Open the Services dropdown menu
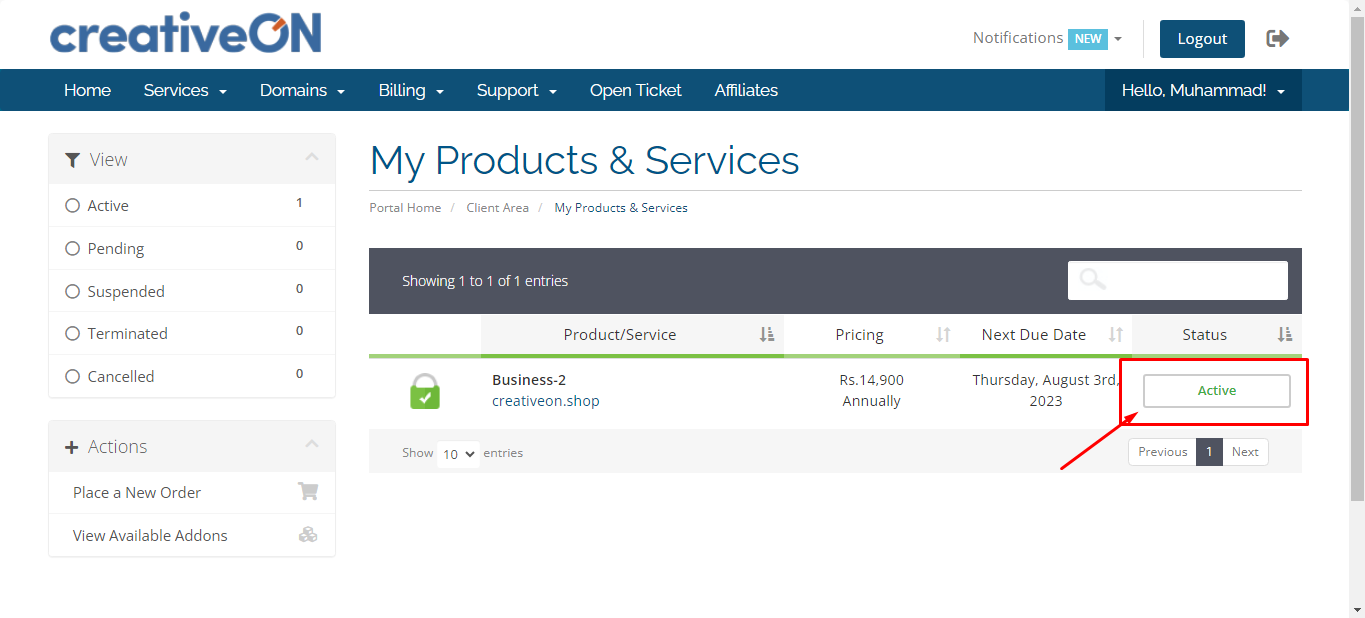1365x618 pixels. tap(185, 90)
